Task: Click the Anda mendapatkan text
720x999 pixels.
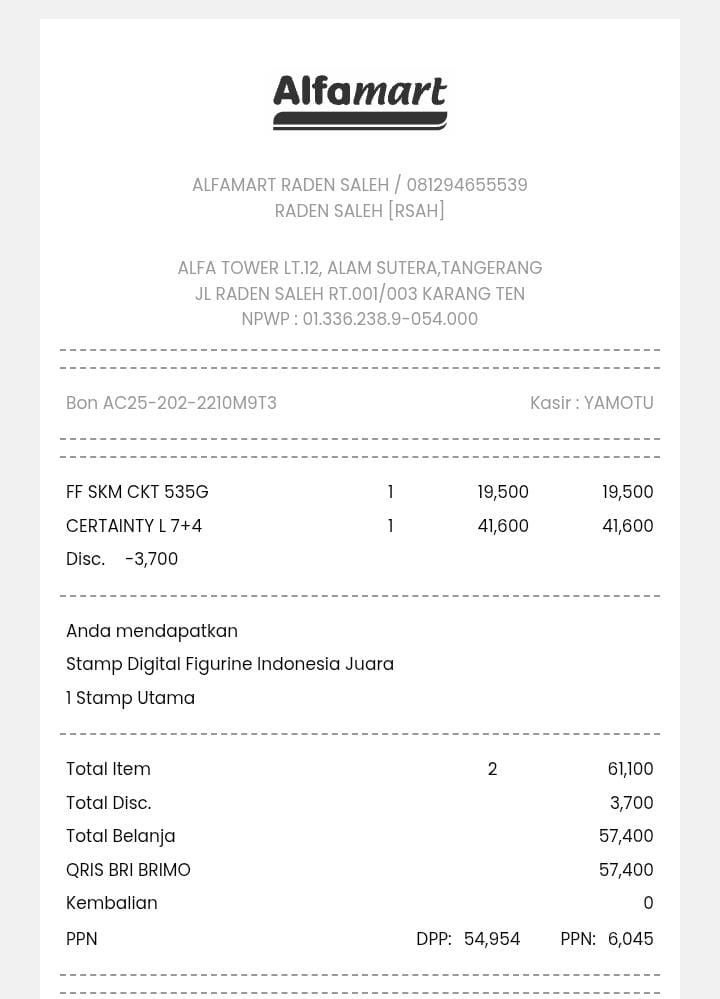Action: pos(152,631)
